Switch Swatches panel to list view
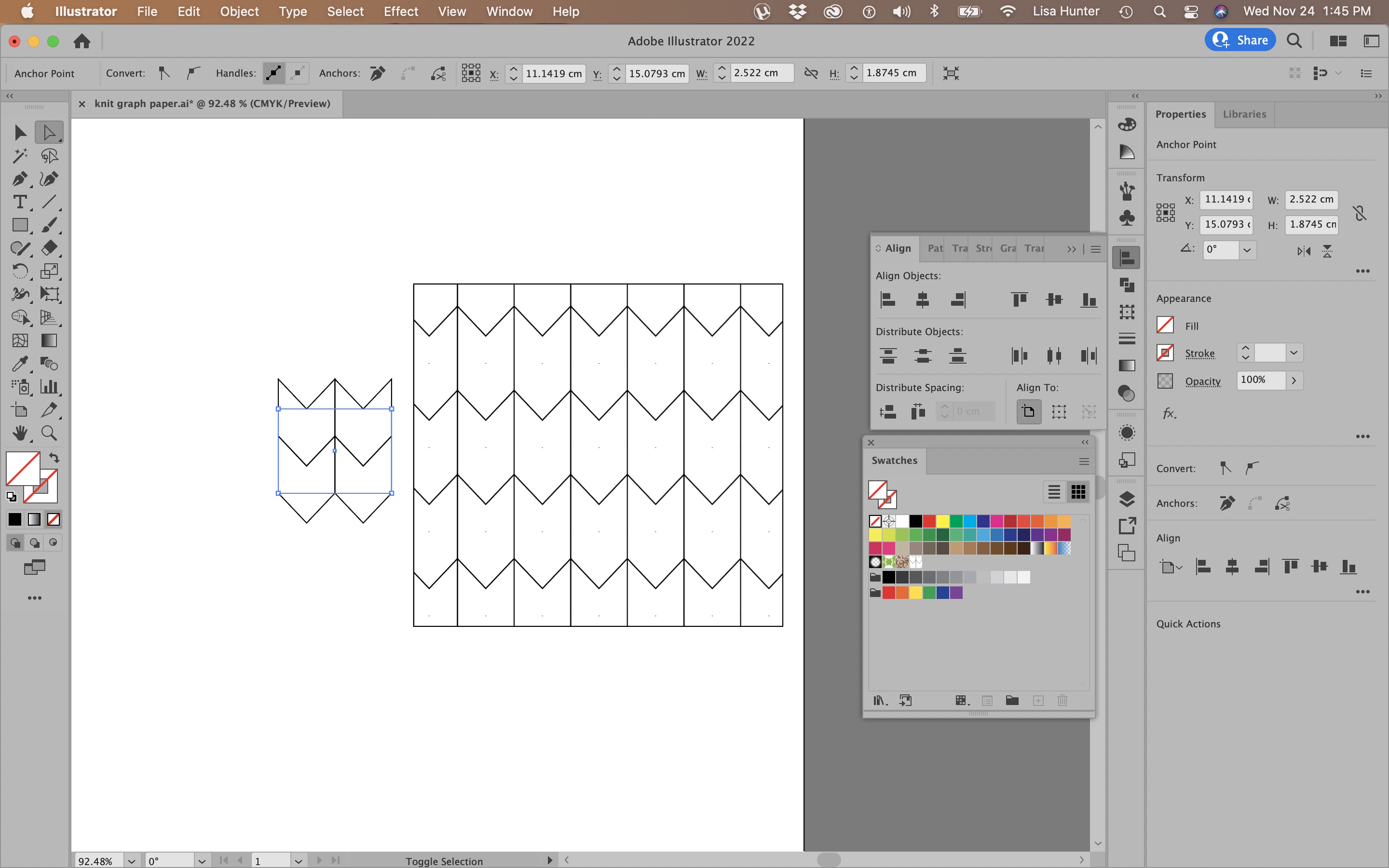The width and height of the screenshot is (1389, 868). [1054, 492]
